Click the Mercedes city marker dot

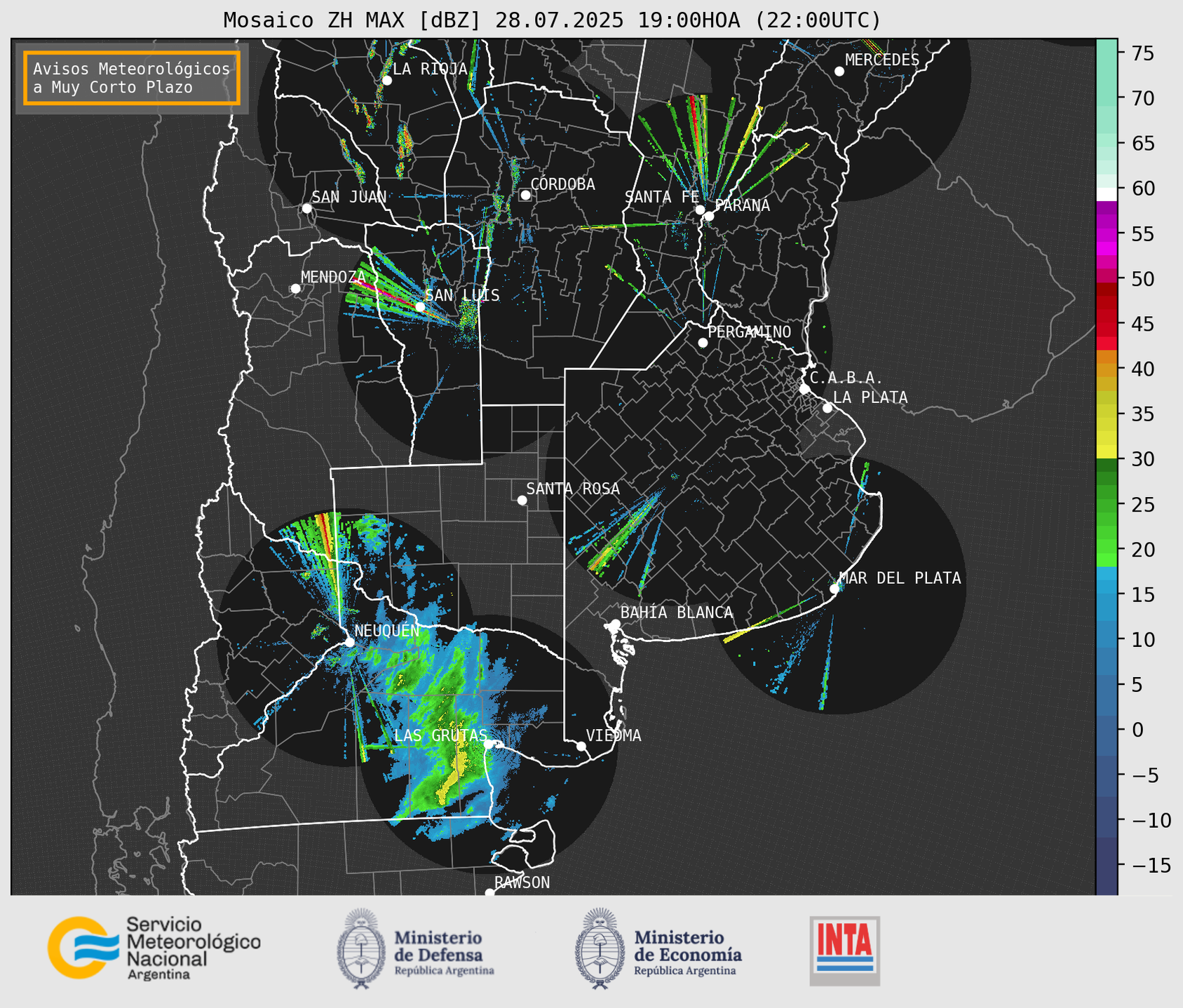coord(839,71)
